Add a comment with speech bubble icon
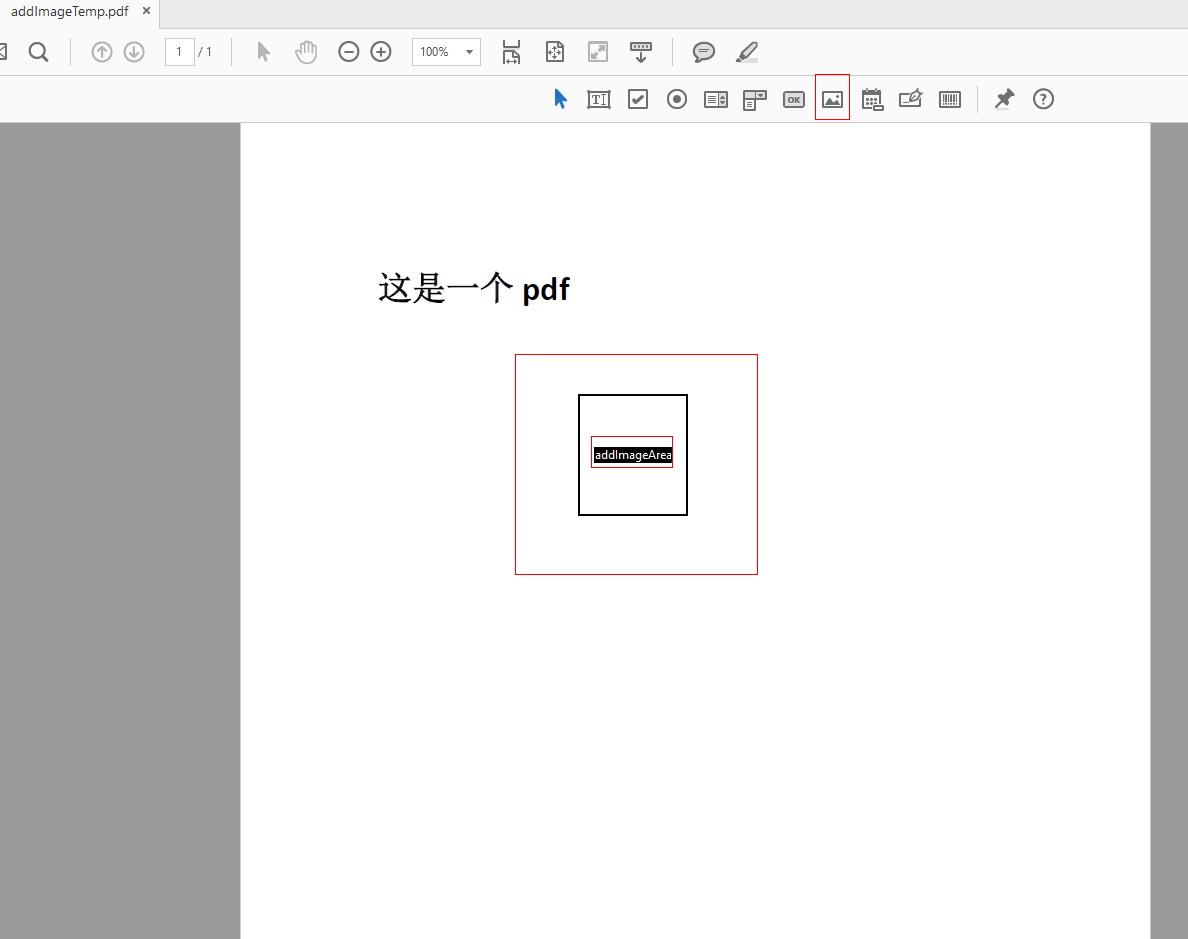Screen dimensions: 1188x939 [x=704, y=52]
